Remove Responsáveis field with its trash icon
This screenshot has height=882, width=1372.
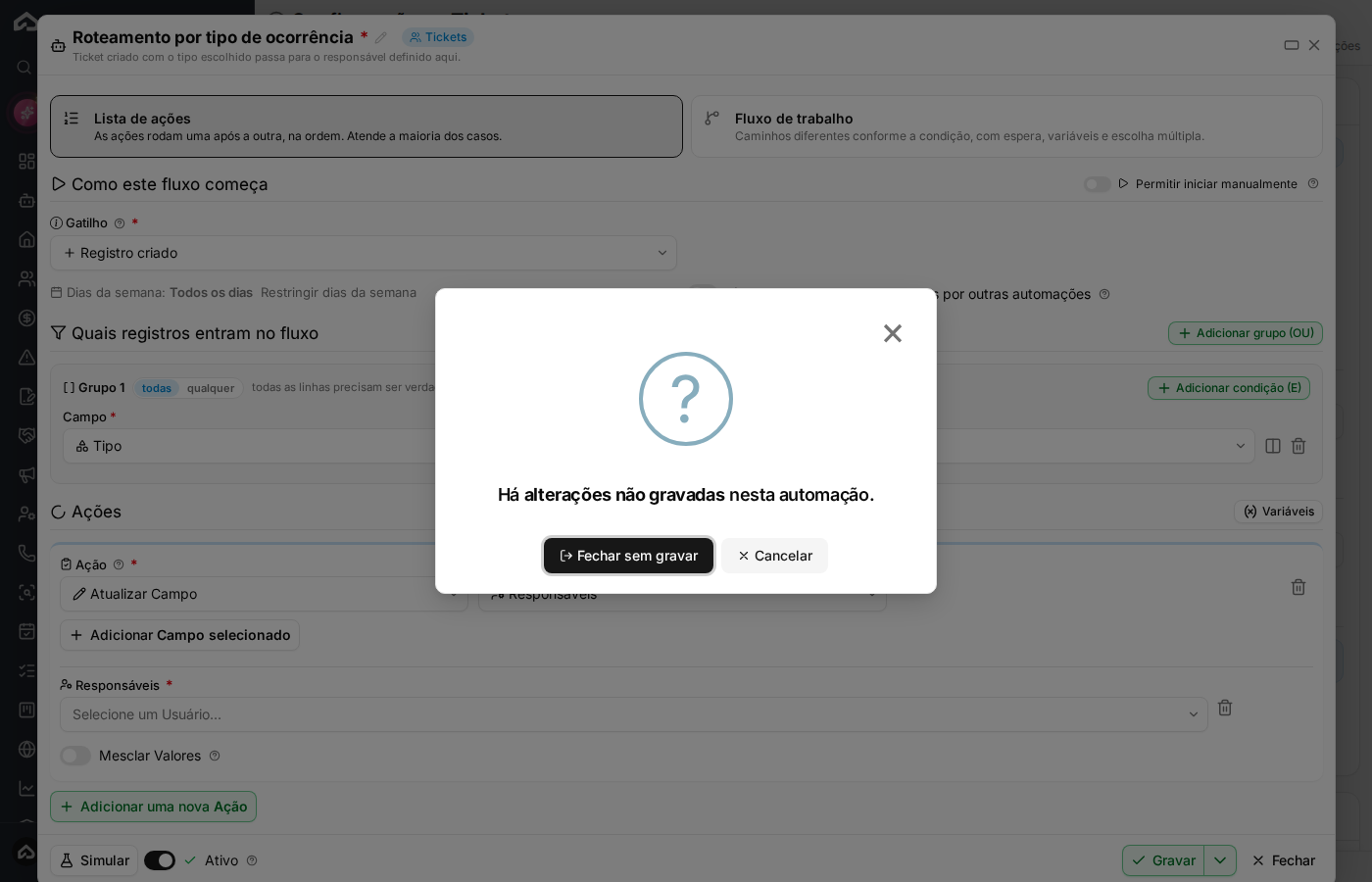pos(1225,708)
